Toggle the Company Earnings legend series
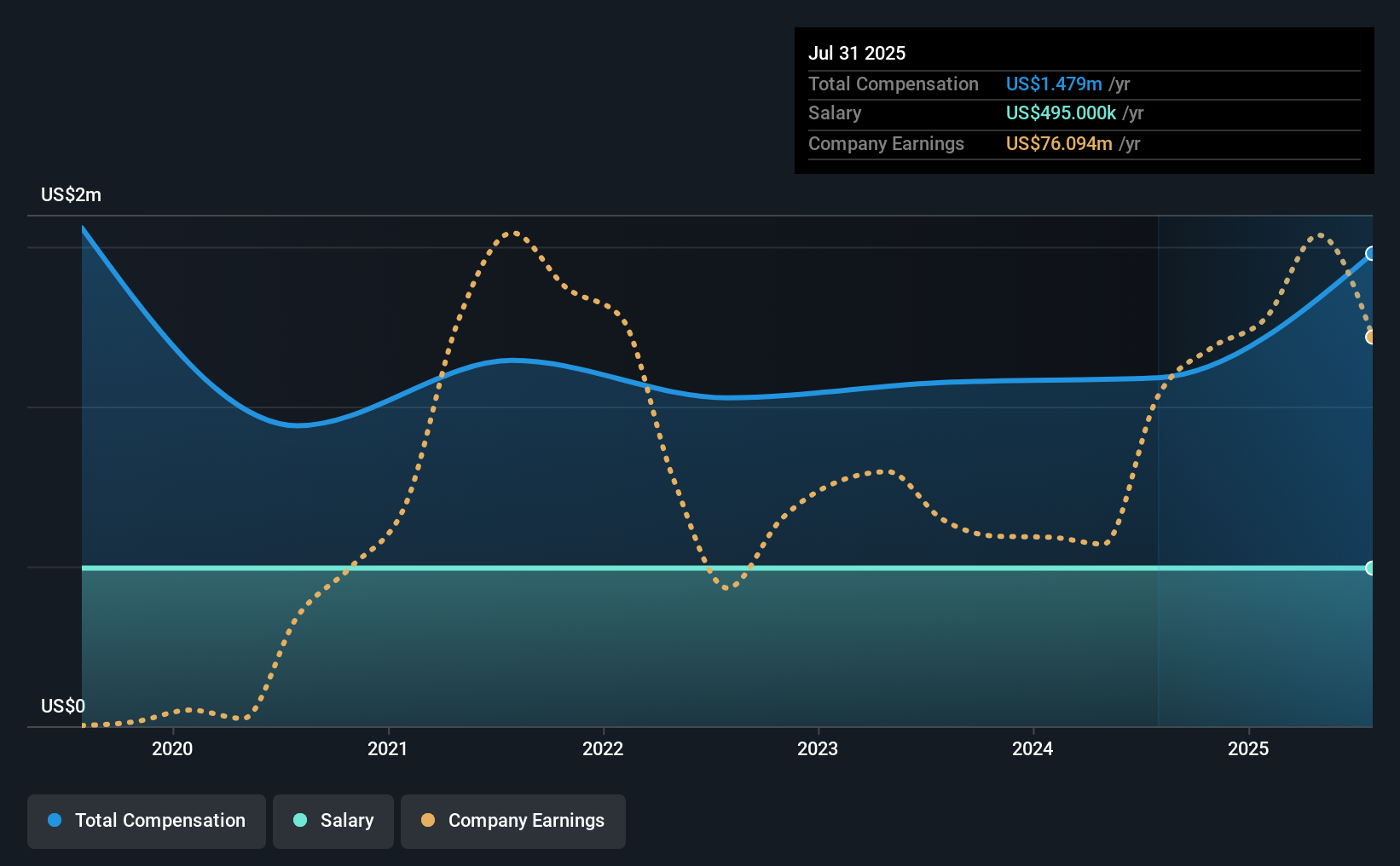The height and width of the screenshot is (866, 1400). (x=513, y=821)
